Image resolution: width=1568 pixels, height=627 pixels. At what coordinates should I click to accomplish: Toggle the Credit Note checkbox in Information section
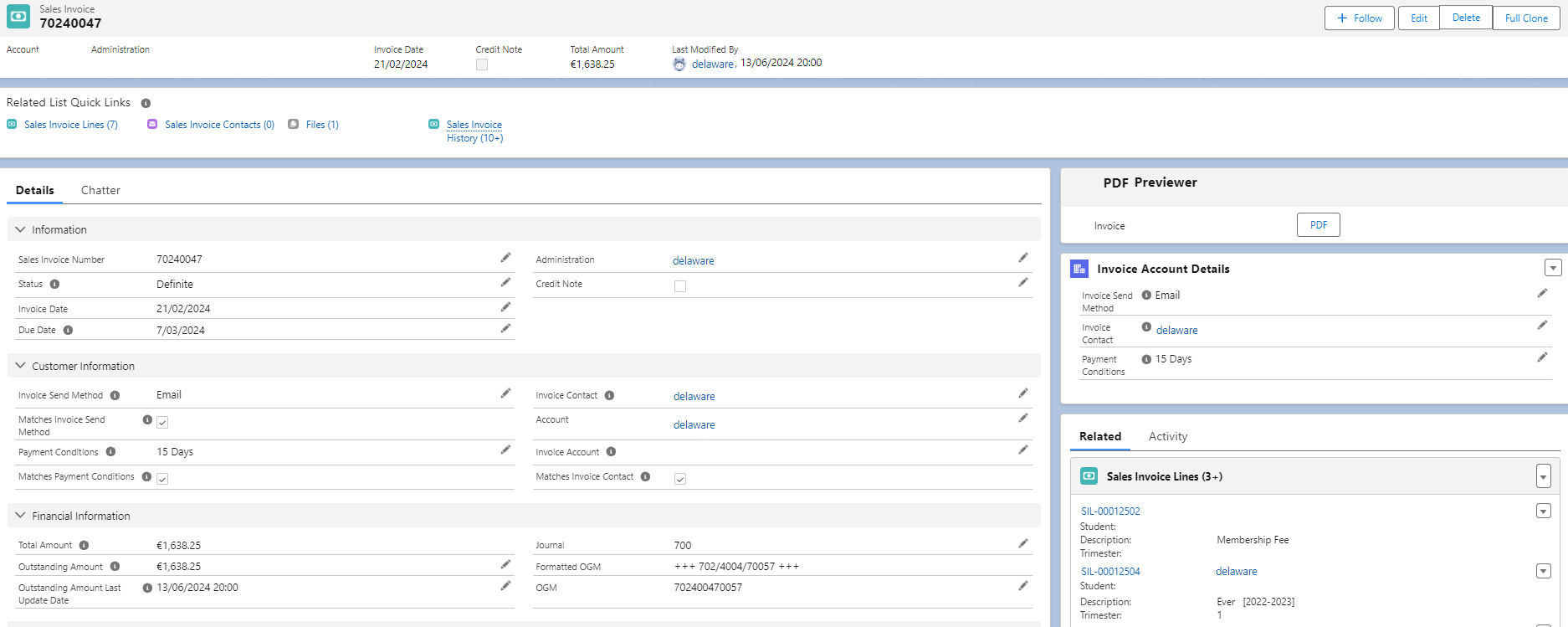click(680, 286)
